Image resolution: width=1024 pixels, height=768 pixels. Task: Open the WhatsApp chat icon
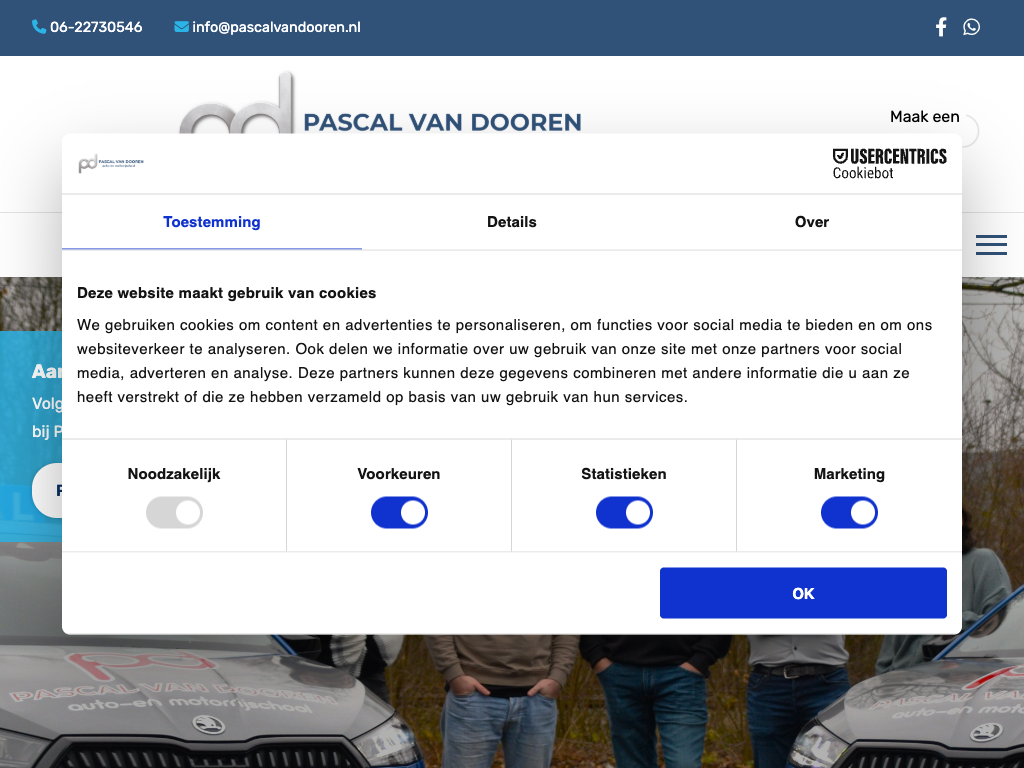tap(971, 27)
